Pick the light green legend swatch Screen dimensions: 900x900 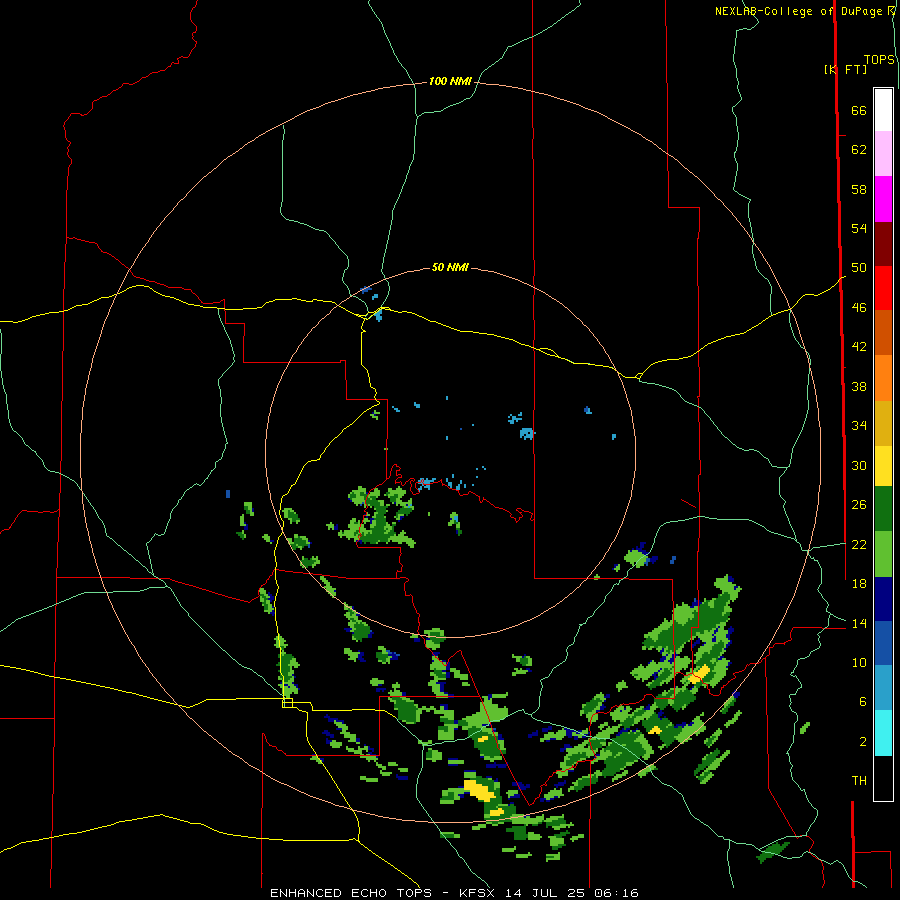coord(883,554)
